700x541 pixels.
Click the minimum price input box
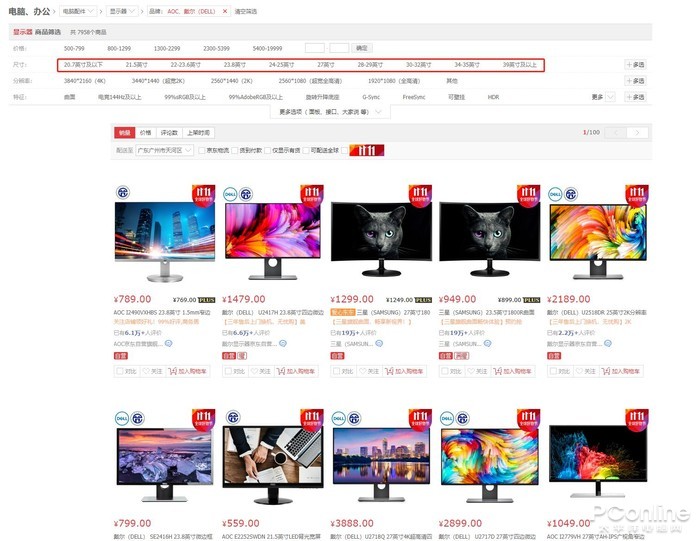(x=315, y=48)
